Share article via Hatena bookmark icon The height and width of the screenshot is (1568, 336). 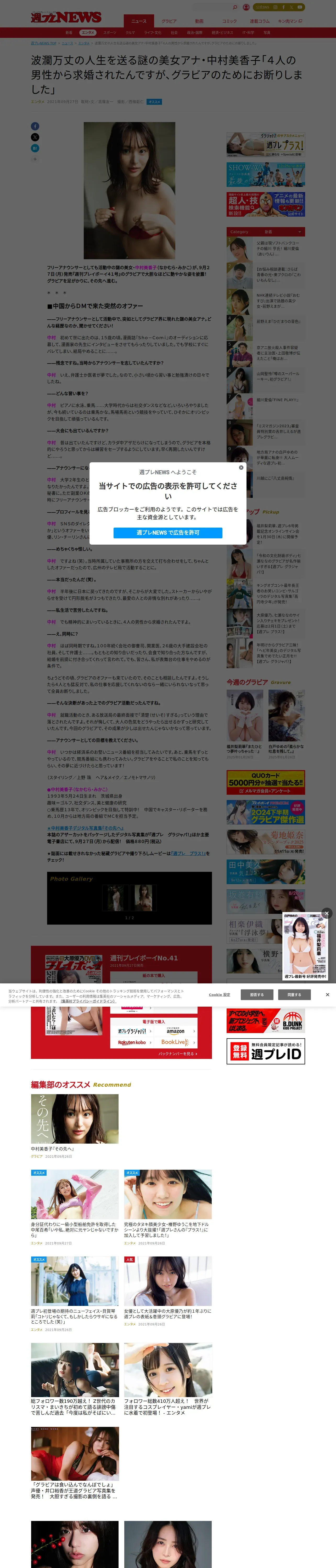click(x=35, y=148)
